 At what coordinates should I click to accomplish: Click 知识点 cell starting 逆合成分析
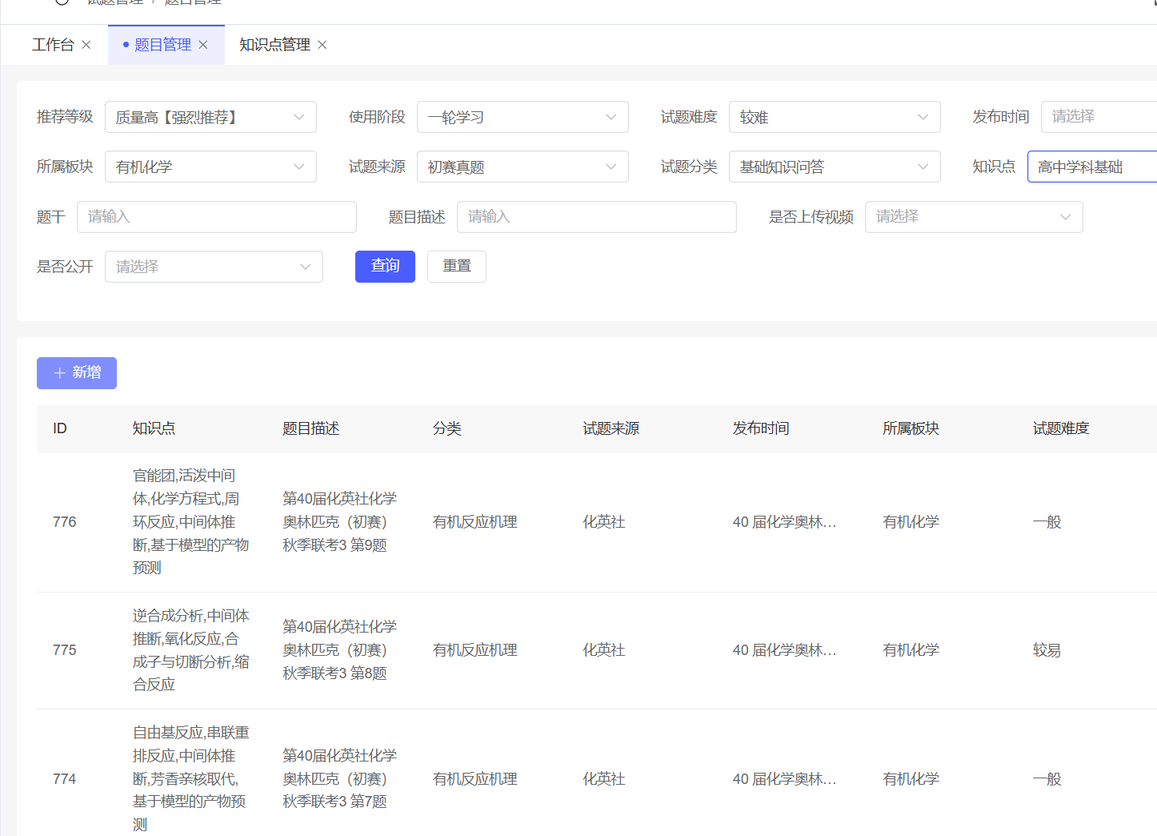pos(190,650)
